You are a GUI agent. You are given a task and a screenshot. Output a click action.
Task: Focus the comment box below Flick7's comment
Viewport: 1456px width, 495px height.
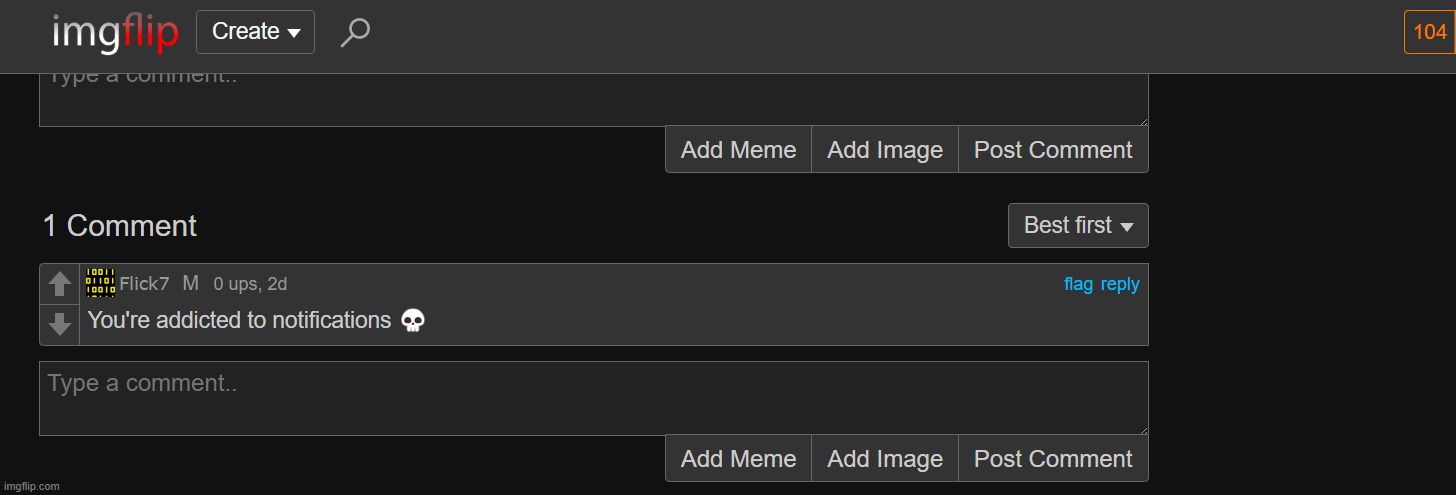tap(593, 398)
